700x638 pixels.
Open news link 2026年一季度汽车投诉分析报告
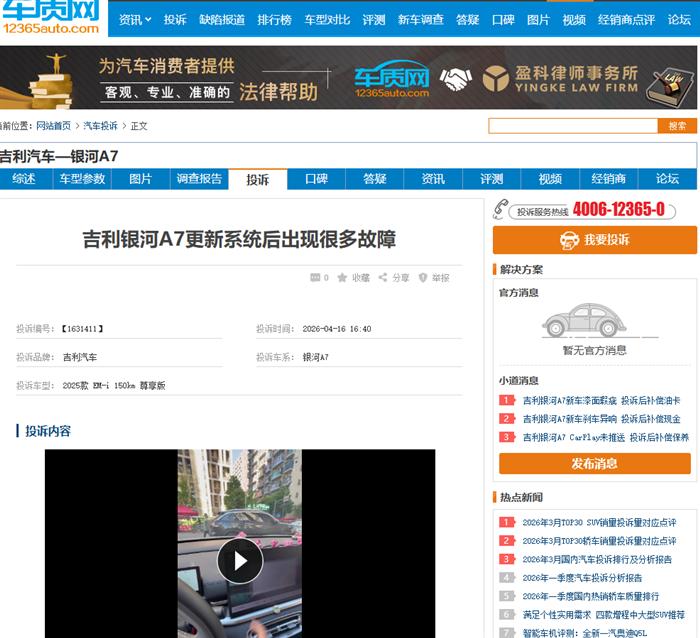click(582, 578)
